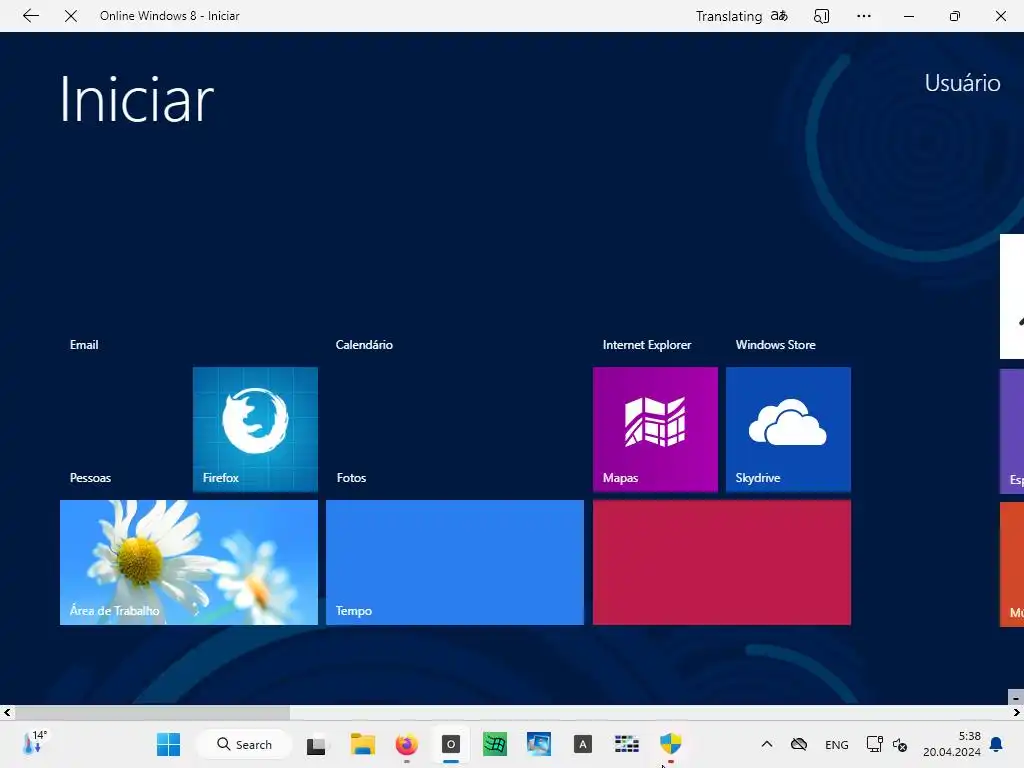Viewport: 1024px width, 768px height.
Task: Click the zoom minus button at bottom right
Action: [x=1016, y=697]
